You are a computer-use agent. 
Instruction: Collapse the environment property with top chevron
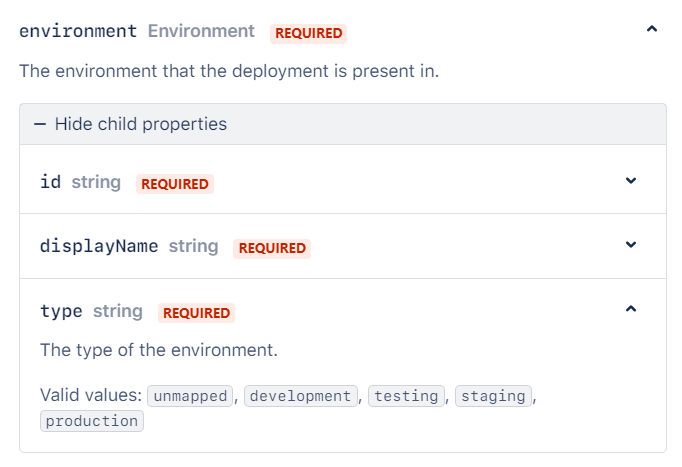click(652, 30)
